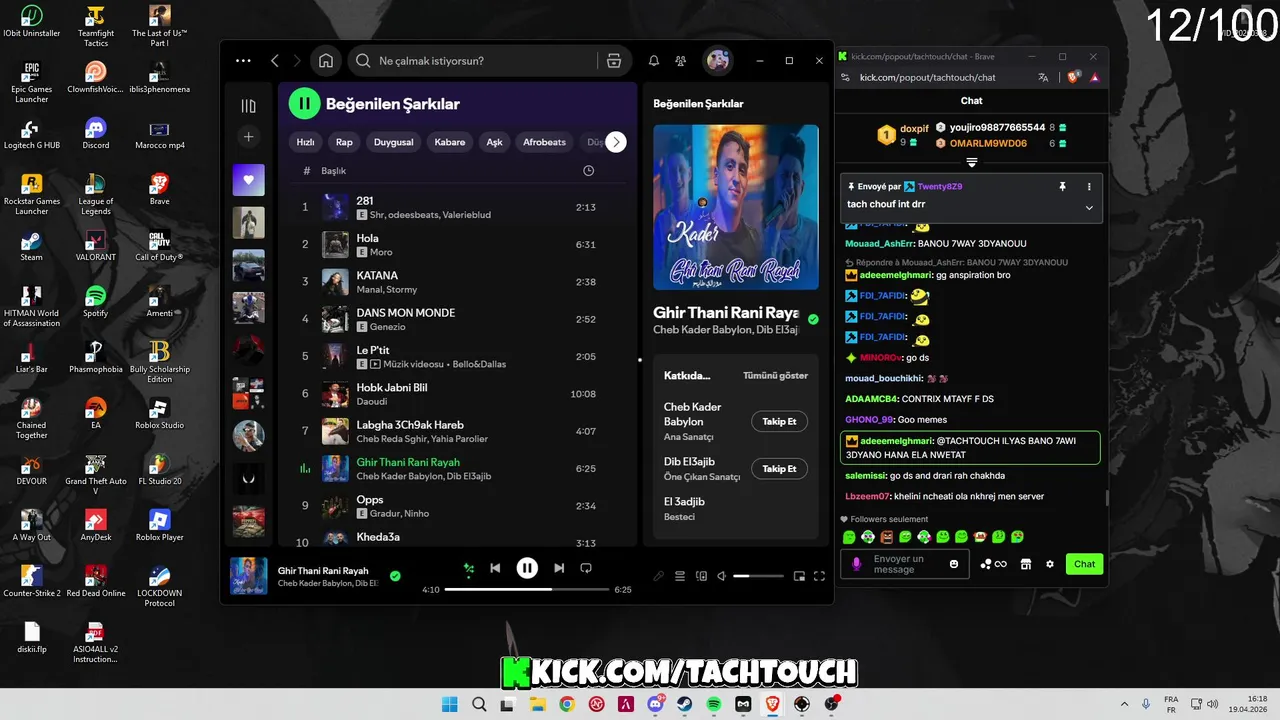Screen dimensions: 1280x720
Task: Follow Dib El3ajib with Takip Et
Action: [779, 469]
